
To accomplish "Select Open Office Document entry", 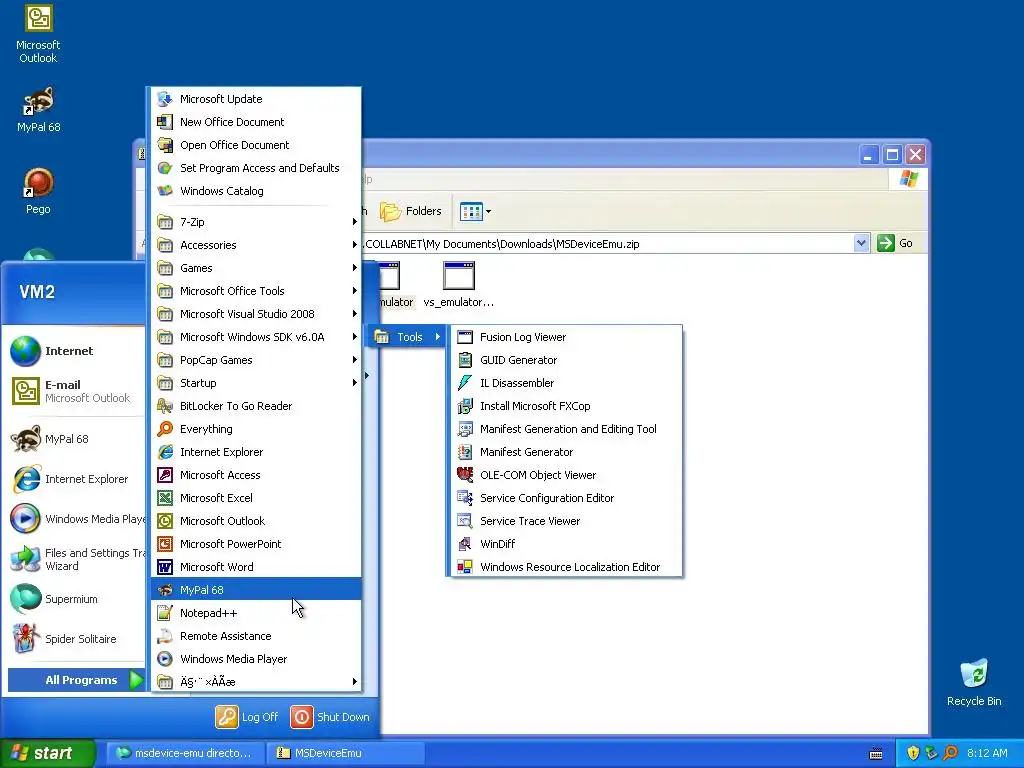I will click(x=255, y=145).
